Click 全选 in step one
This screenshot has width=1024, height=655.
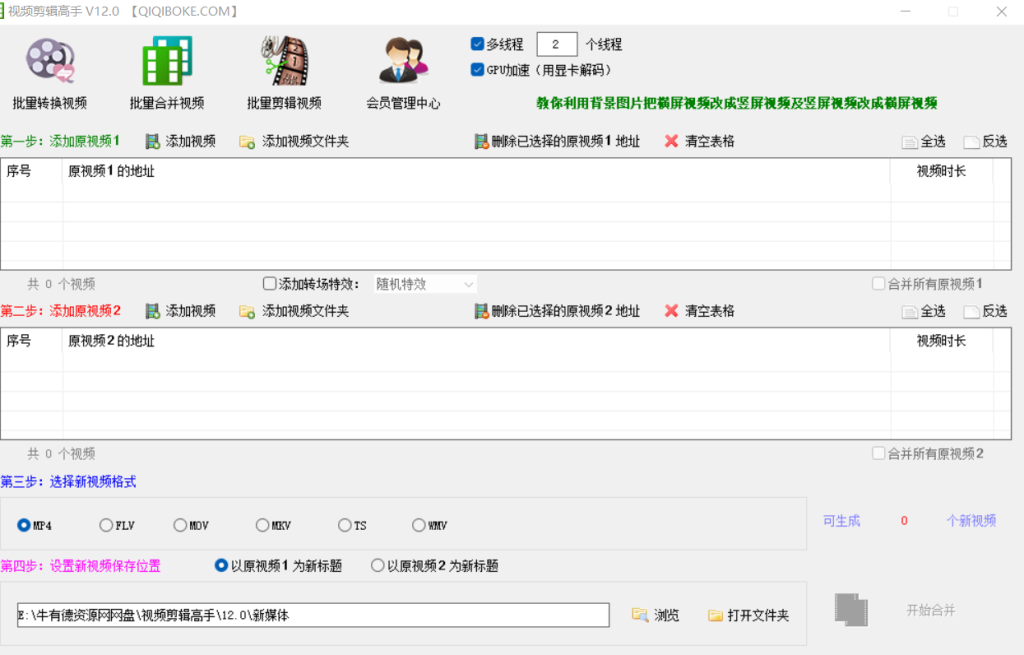click(923, 142)
